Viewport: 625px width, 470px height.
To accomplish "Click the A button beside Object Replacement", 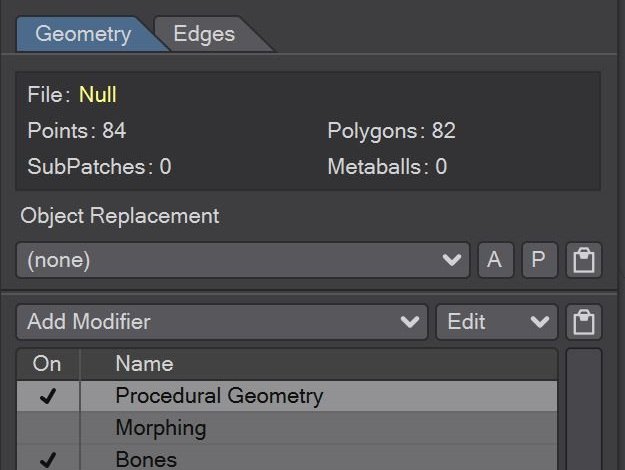I will pos(495,260).
